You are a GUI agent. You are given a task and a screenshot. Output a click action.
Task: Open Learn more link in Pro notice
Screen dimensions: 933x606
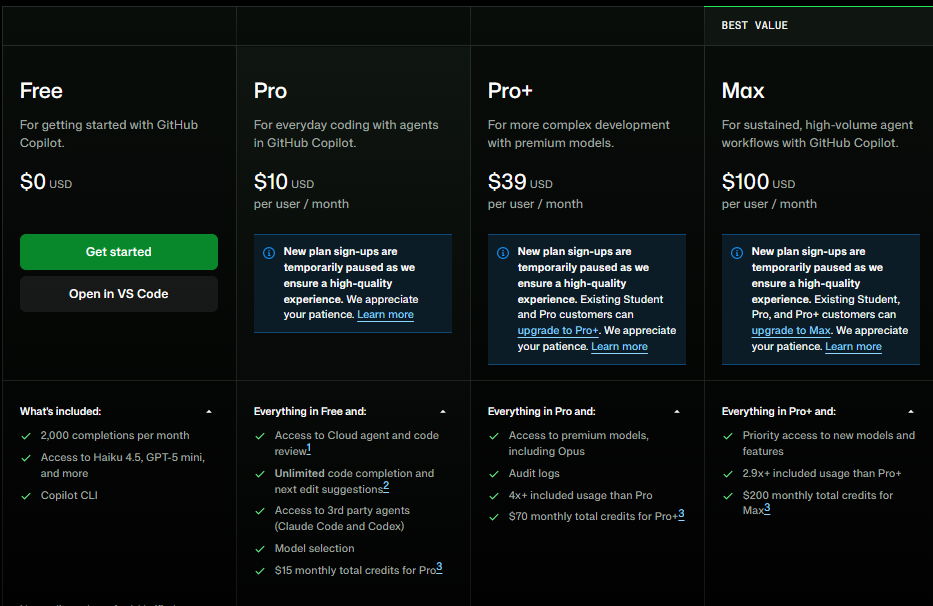coord(385,314)
